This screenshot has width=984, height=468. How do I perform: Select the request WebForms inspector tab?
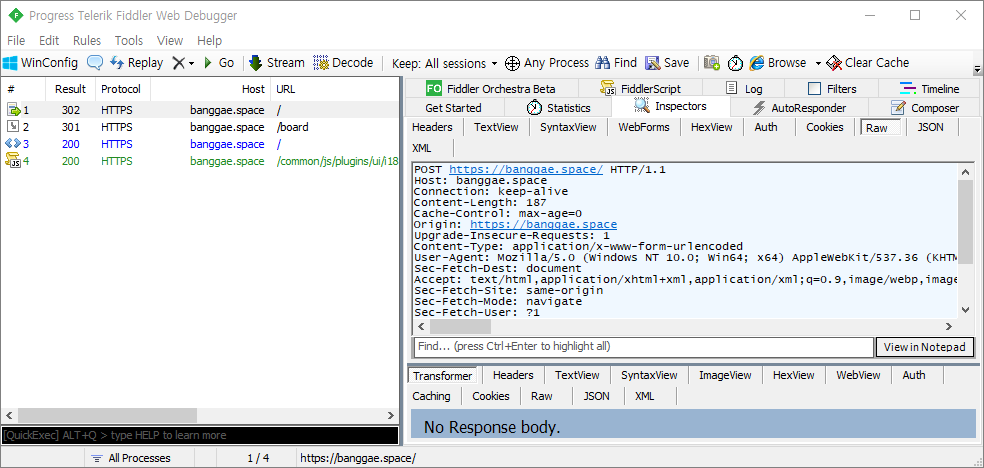(x=644, y=127)
